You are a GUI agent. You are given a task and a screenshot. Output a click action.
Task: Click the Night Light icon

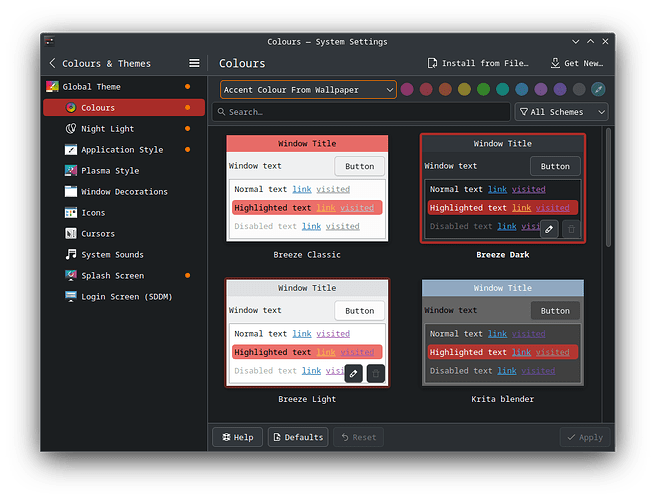tap(71, 128)
